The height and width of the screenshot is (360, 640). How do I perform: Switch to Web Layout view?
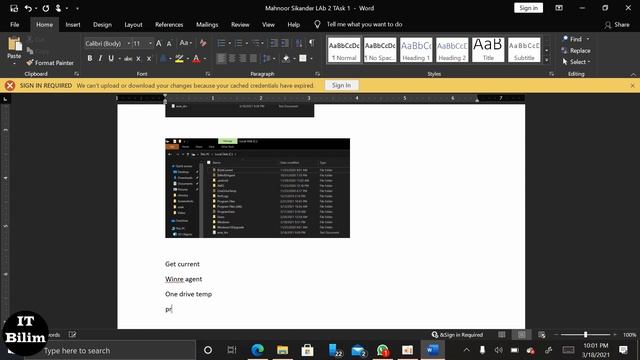[x=542, y=335]
